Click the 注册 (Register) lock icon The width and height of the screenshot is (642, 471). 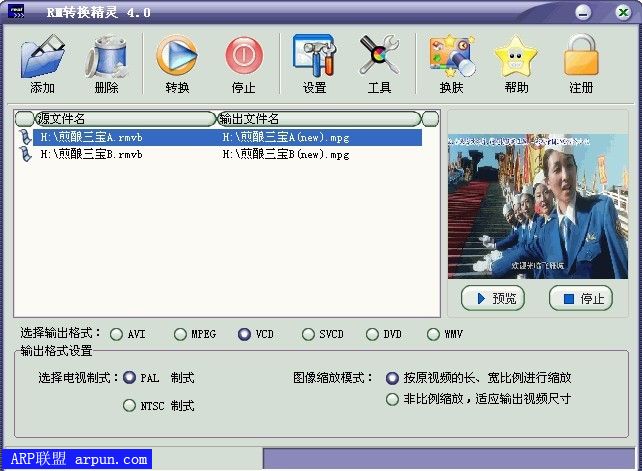pos(581,58)
